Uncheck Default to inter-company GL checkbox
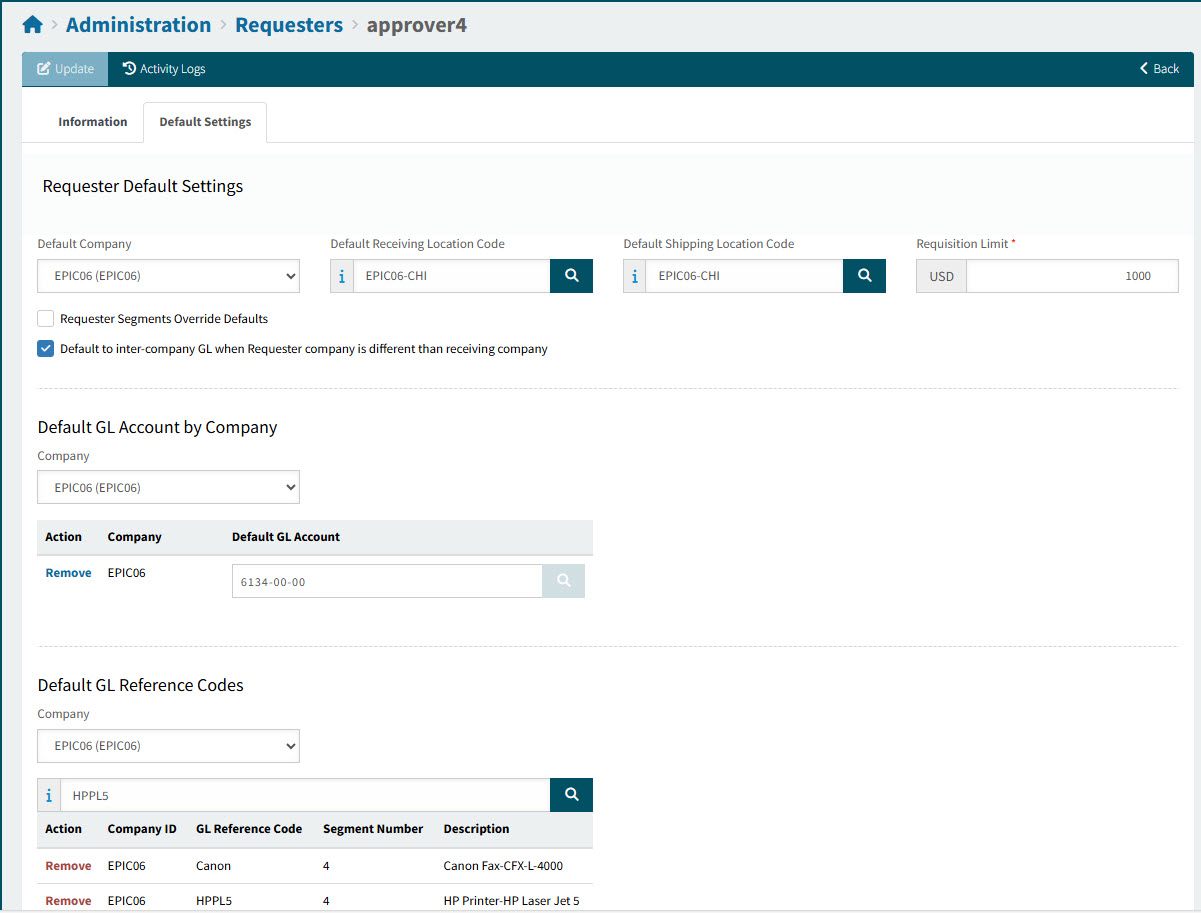The width and height of the screenshot is (1201, 913). click(x=46, y=349)
